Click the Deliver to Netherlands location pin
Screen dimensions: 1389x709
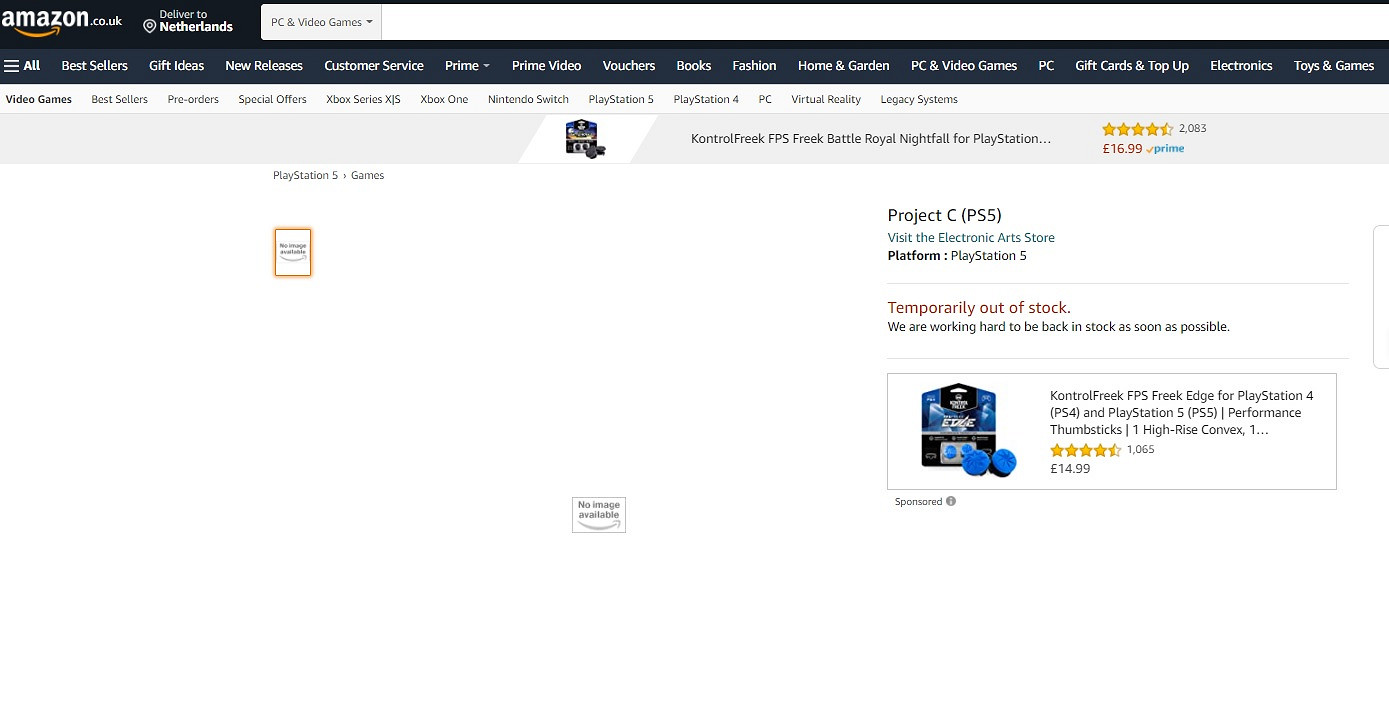click(150, 26)
